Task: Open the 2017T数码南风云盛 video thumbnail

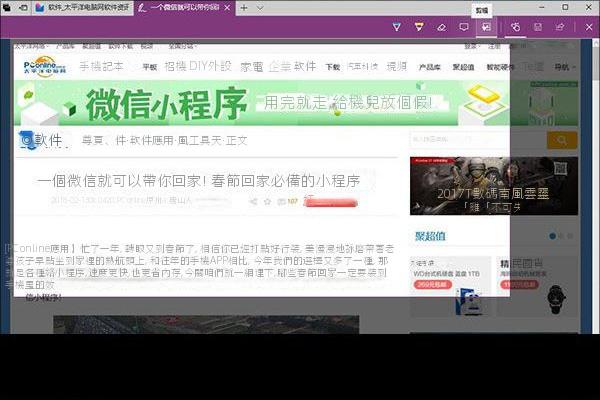Action: pyautogui.click(x=494, y=186)
